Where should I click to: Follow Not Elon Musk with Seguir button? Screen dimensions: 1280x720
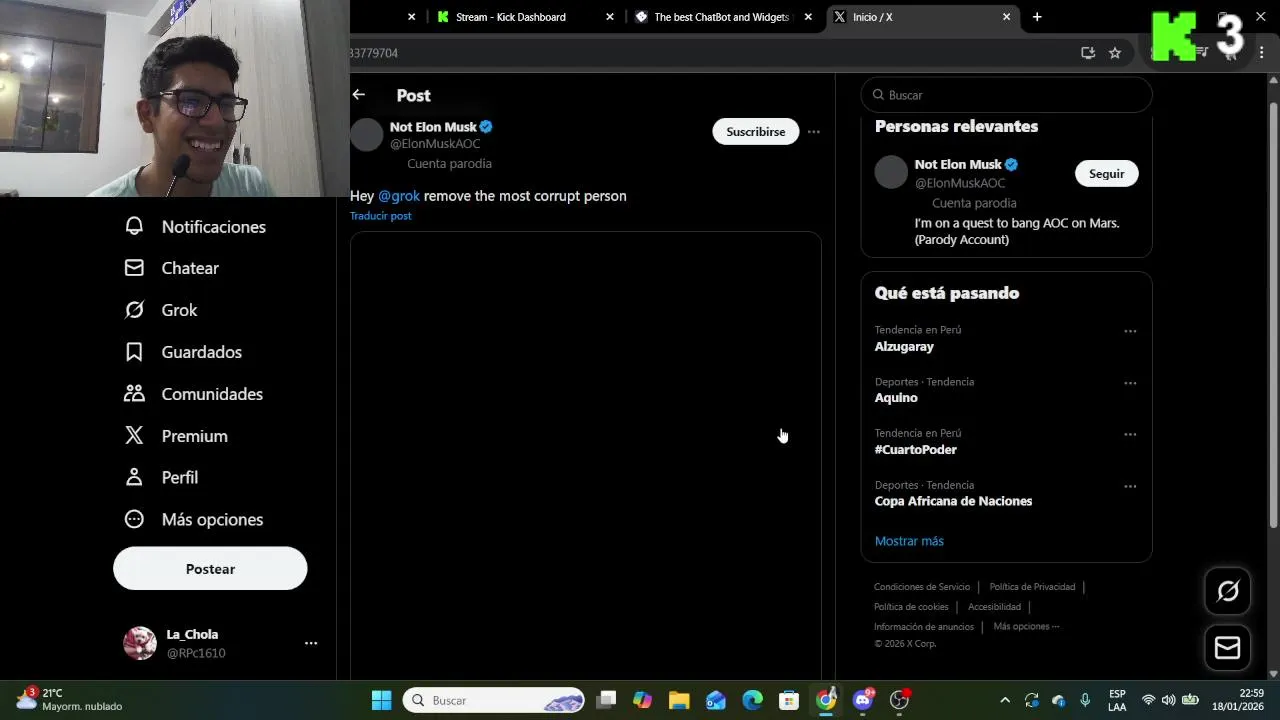pos(1106,174)
